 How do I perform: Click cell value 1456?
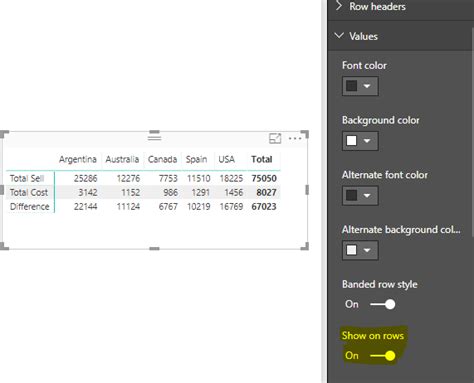(233, 192)
